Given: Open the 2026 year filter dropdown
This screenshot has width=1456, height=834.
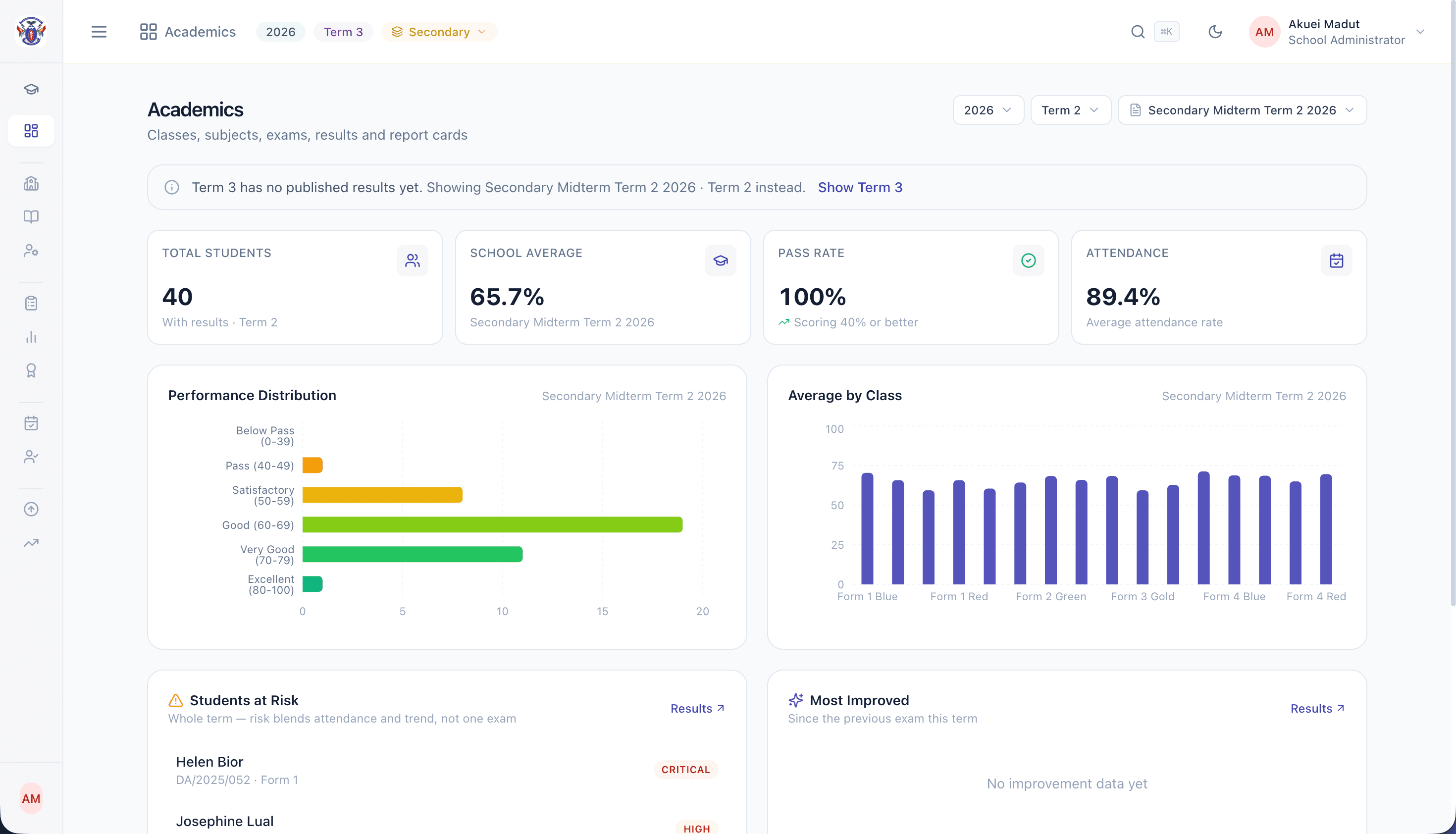Looking at the screenshot, I should click(988, 110).
